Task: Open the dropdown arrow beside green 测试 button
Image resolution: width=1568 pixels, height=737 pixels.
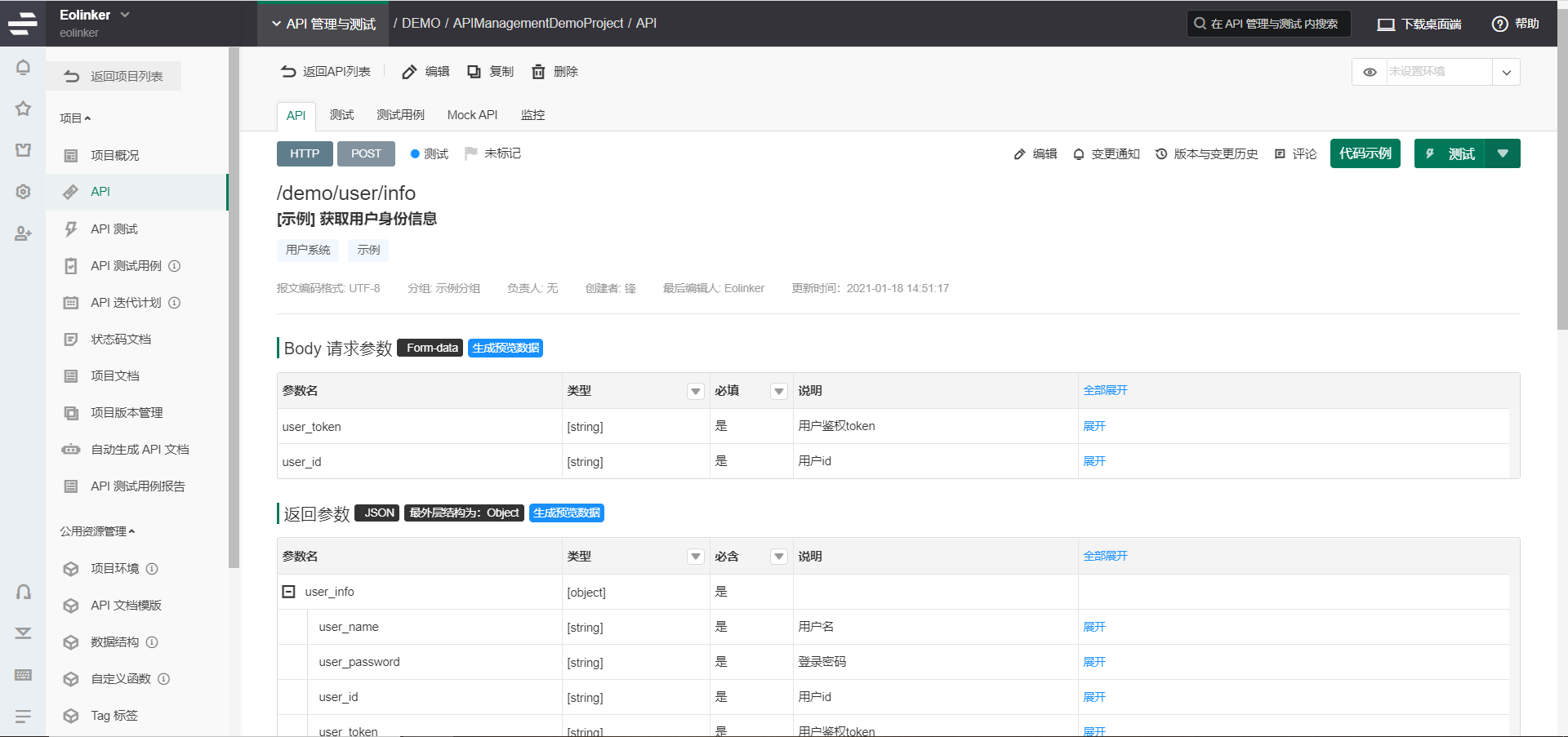Action: point(1503,153)
